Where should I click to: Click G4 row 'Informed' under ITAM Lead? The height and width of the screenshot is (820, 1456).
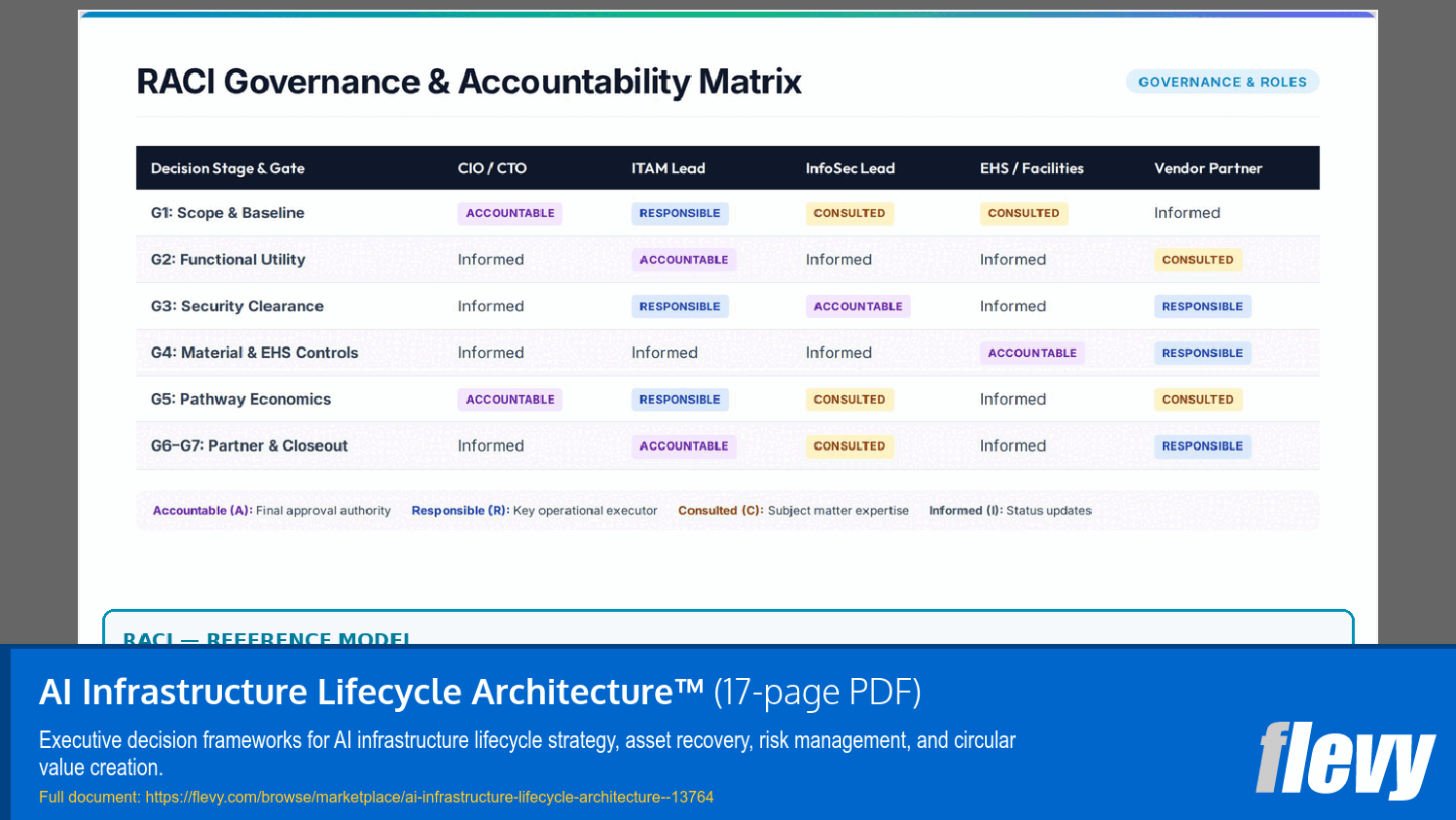pyautogui.click(x=665, y=353)
